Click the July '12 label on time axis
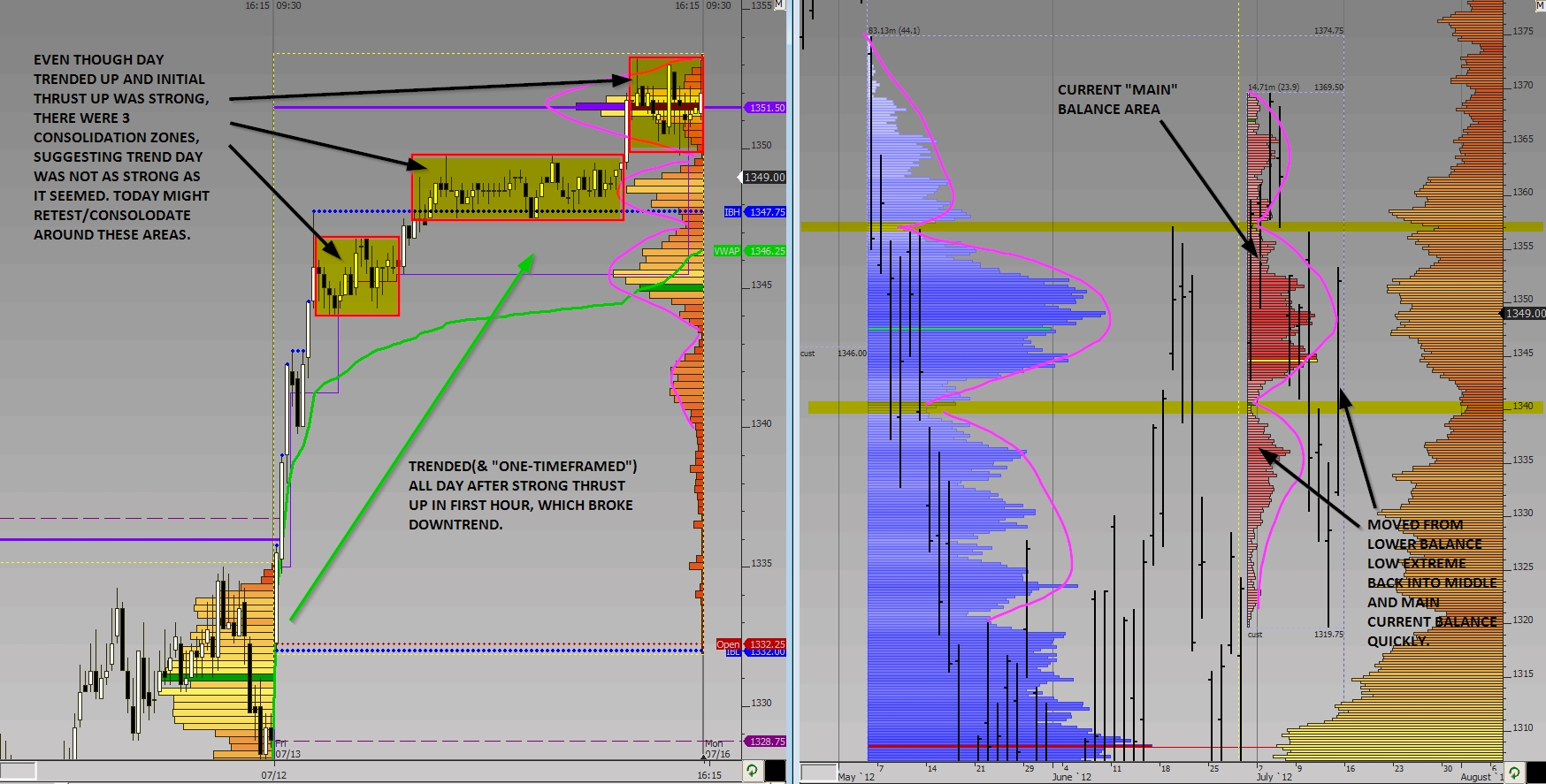 click(x=1274, y=777)
